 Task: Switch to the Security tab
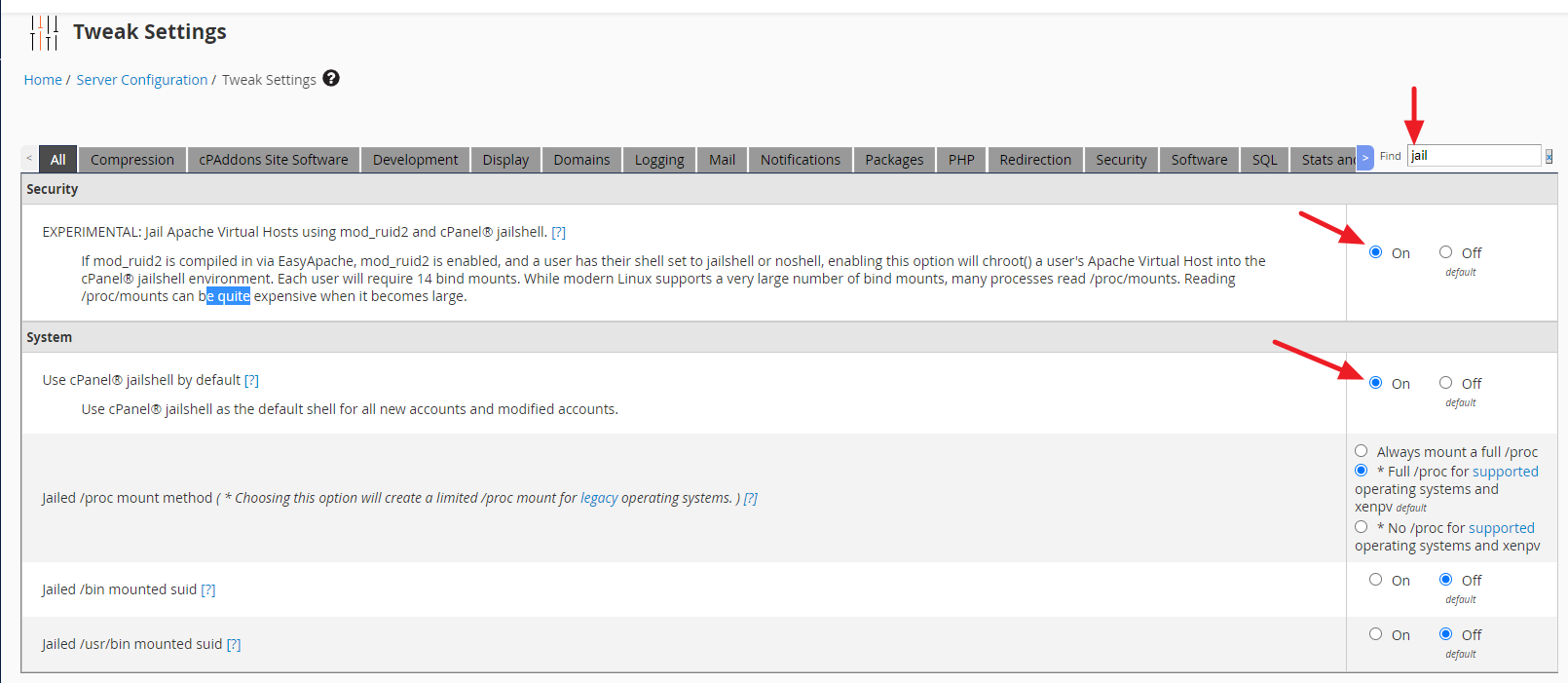tap(1120, 160)
